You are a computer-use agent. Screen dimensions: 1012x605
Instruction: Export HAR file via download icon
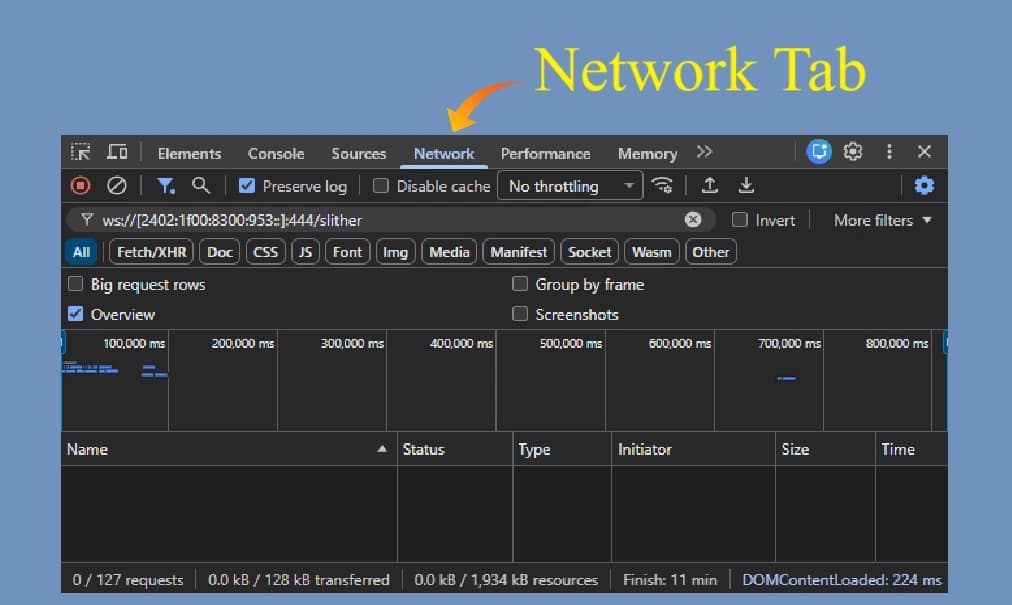746,185
